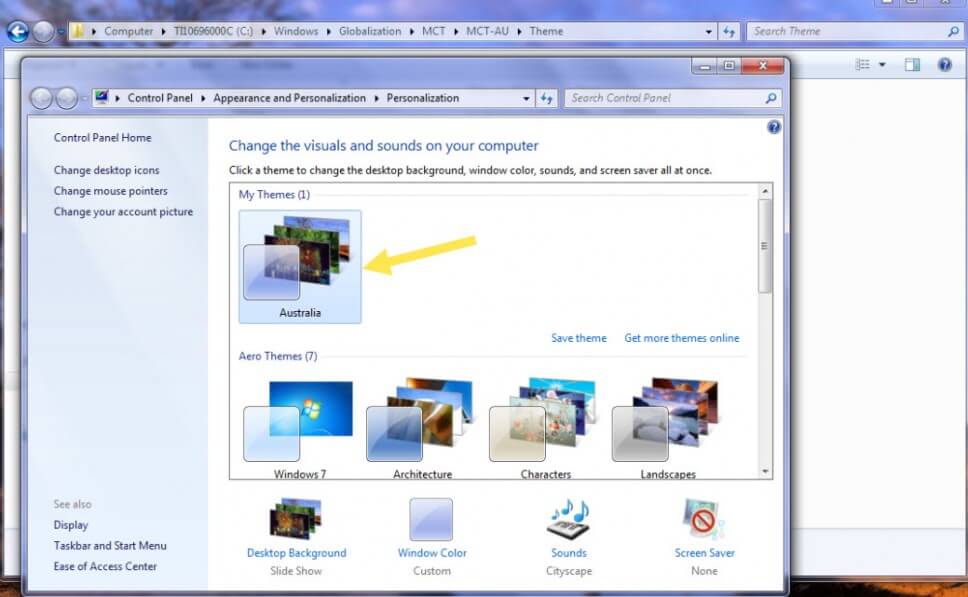The height and width of the screenshot is (597, 968).
Task: Open the Sounds icon
Action: [569, 519]
